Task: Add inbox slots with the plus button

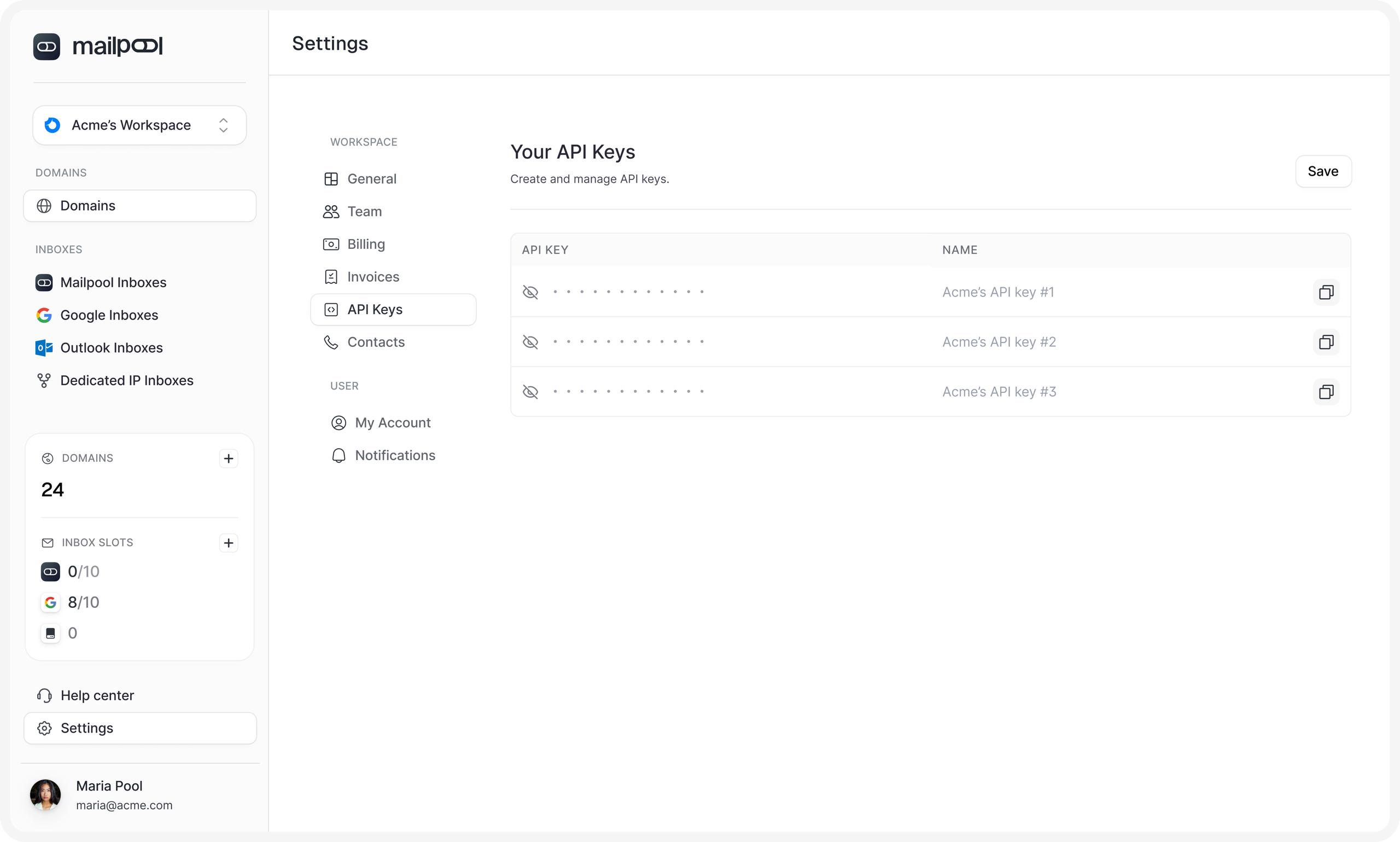Action: [x=229, y=543]
